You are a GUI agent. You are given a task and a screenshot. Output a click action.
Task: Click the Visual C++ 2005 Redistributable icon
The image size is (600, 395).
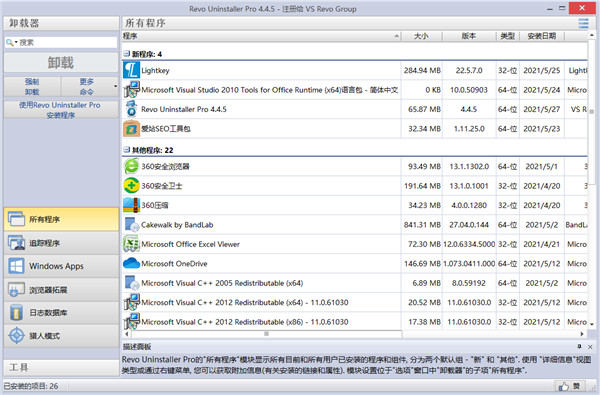click(x=131, y=283)
